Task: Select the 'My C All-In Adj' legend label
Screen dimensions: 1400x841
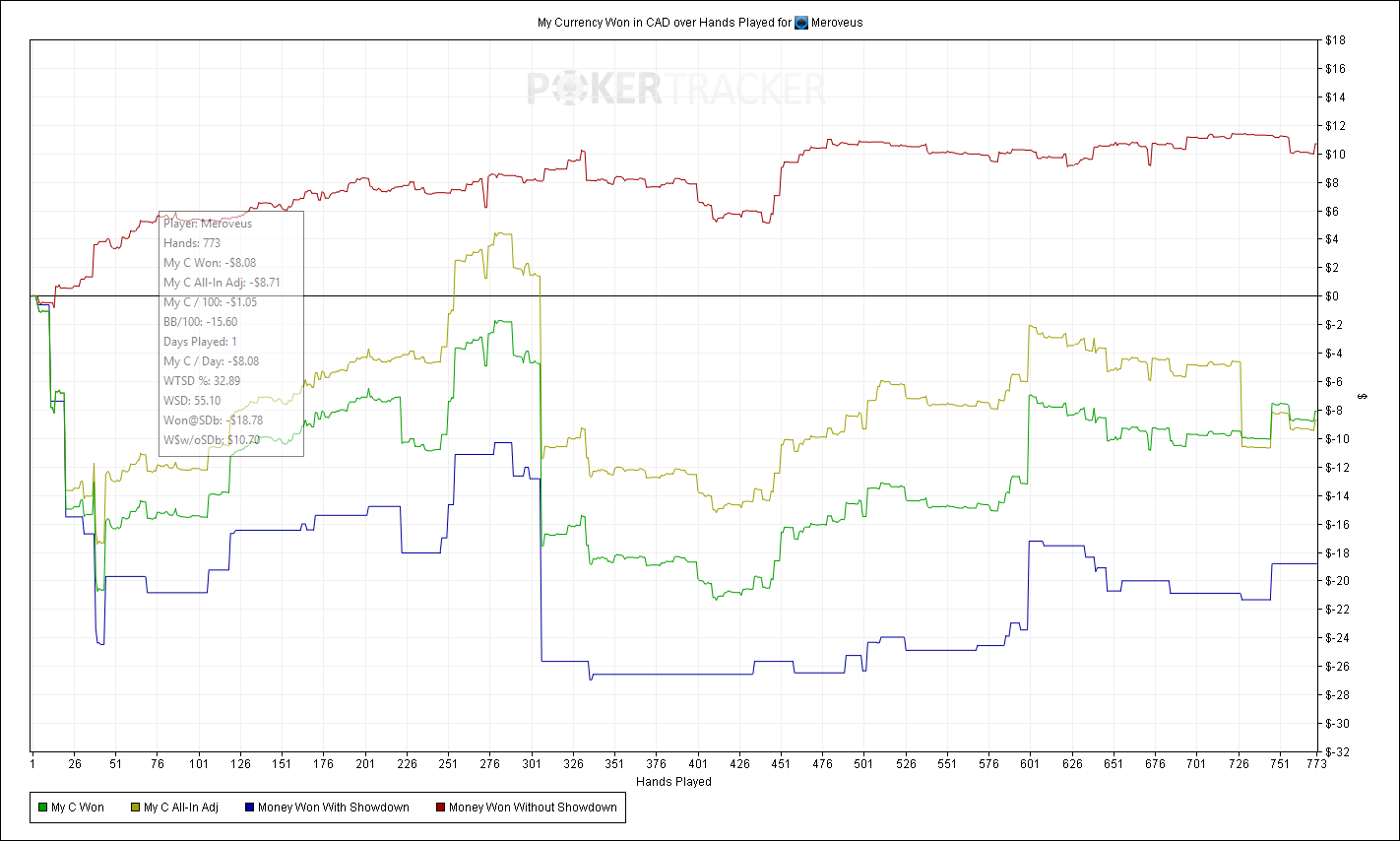Action: pyautogui.click(x=181, y=808)
